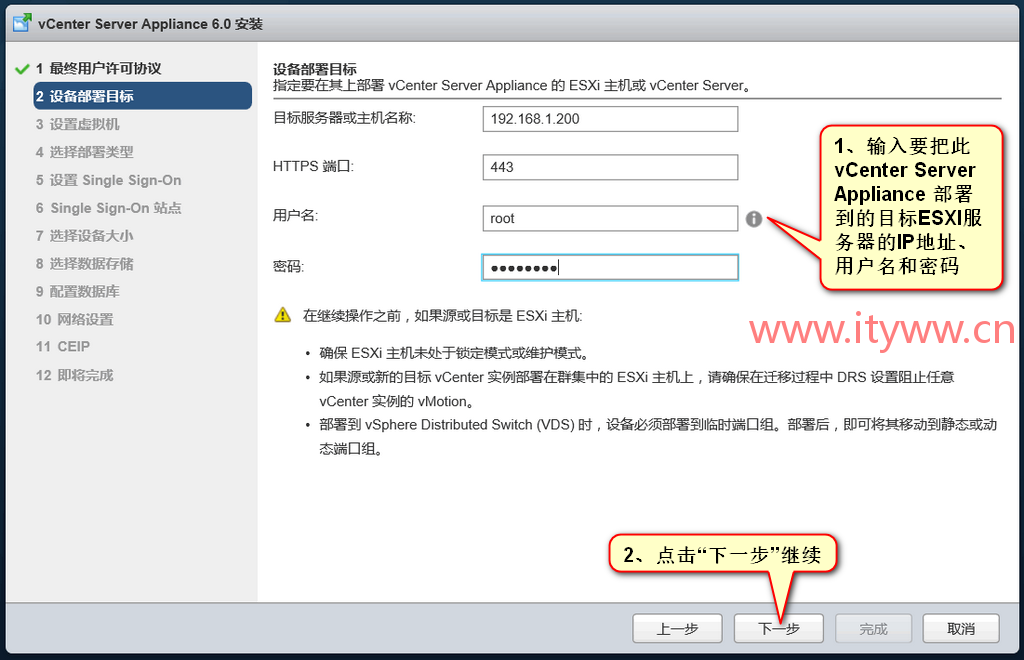This screenshot has width=1024, height=660.
Task: Click the bullet about DRS and vMotion
Action: pyautogui.click(x=637, y=389)
